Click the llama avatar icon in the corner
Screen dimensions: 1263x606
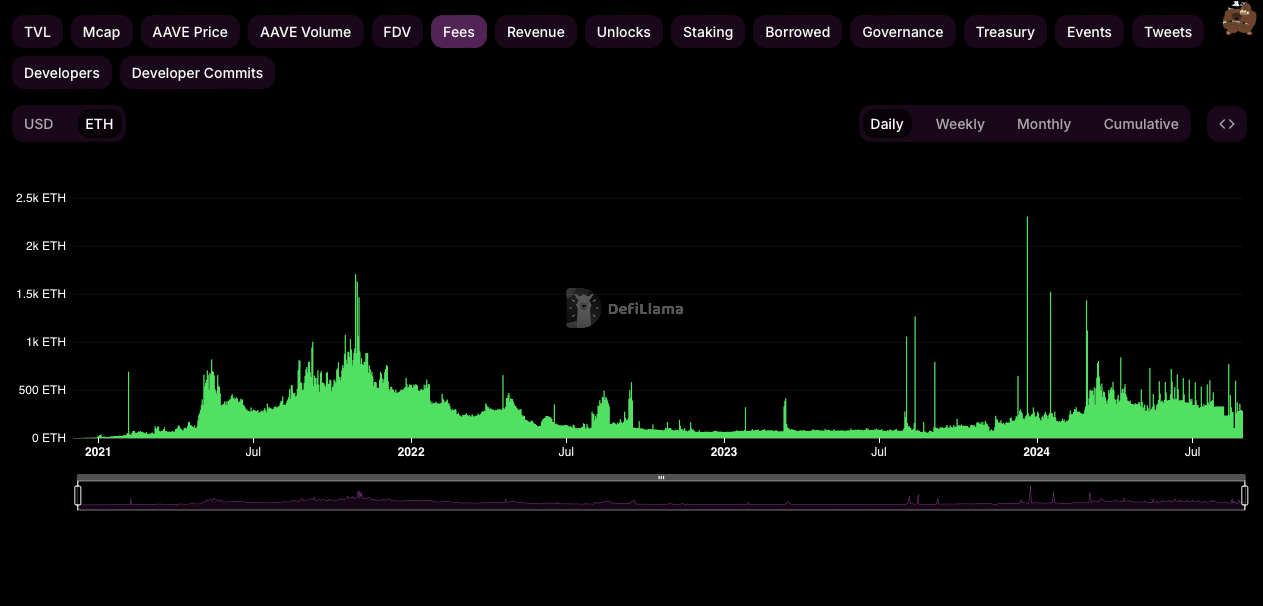[x=1240, y=17]
